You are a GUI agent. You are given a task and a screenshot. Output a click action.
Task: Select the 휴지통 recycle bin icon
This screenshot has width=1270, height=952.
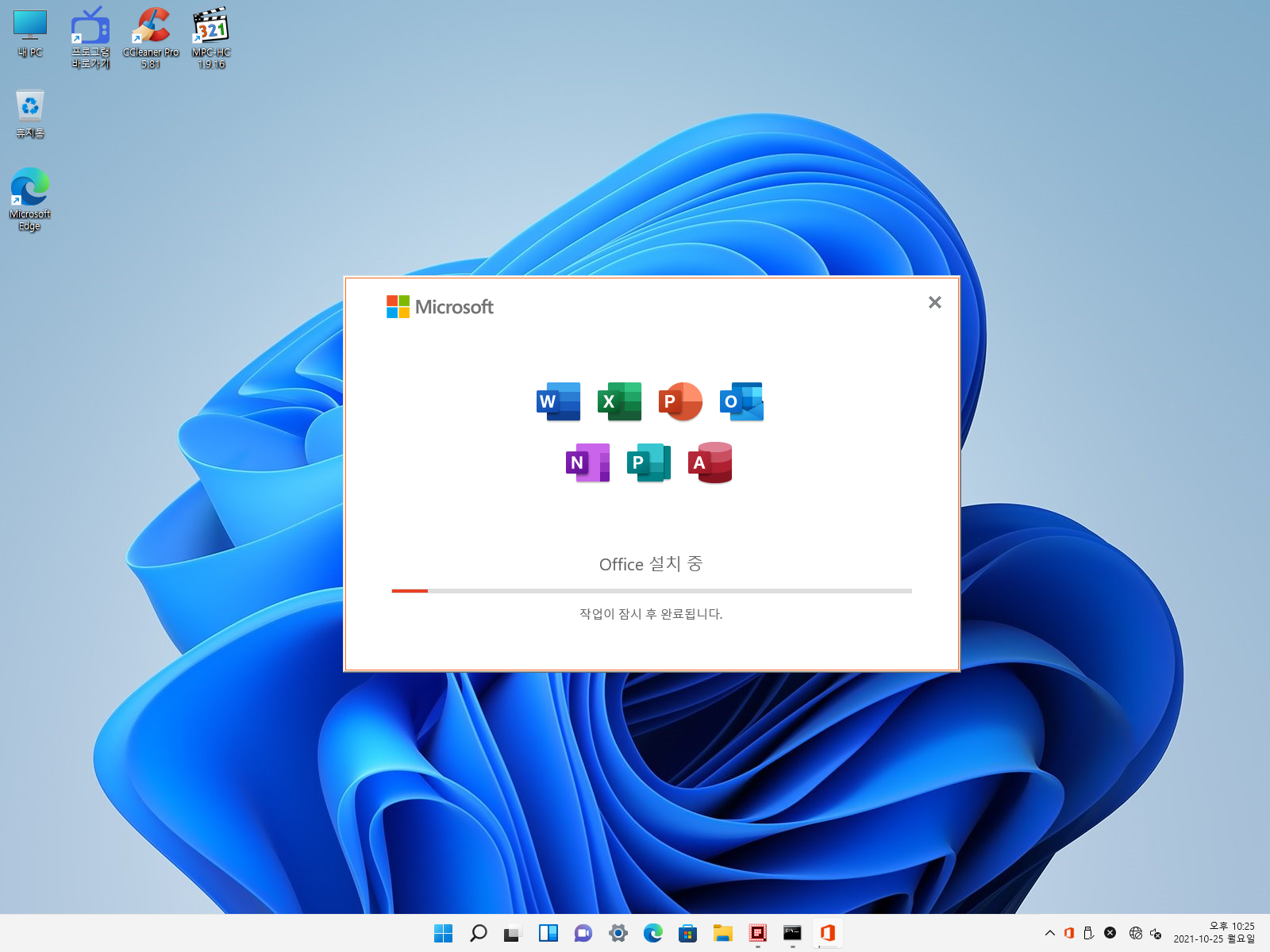[x=30, y=114]
